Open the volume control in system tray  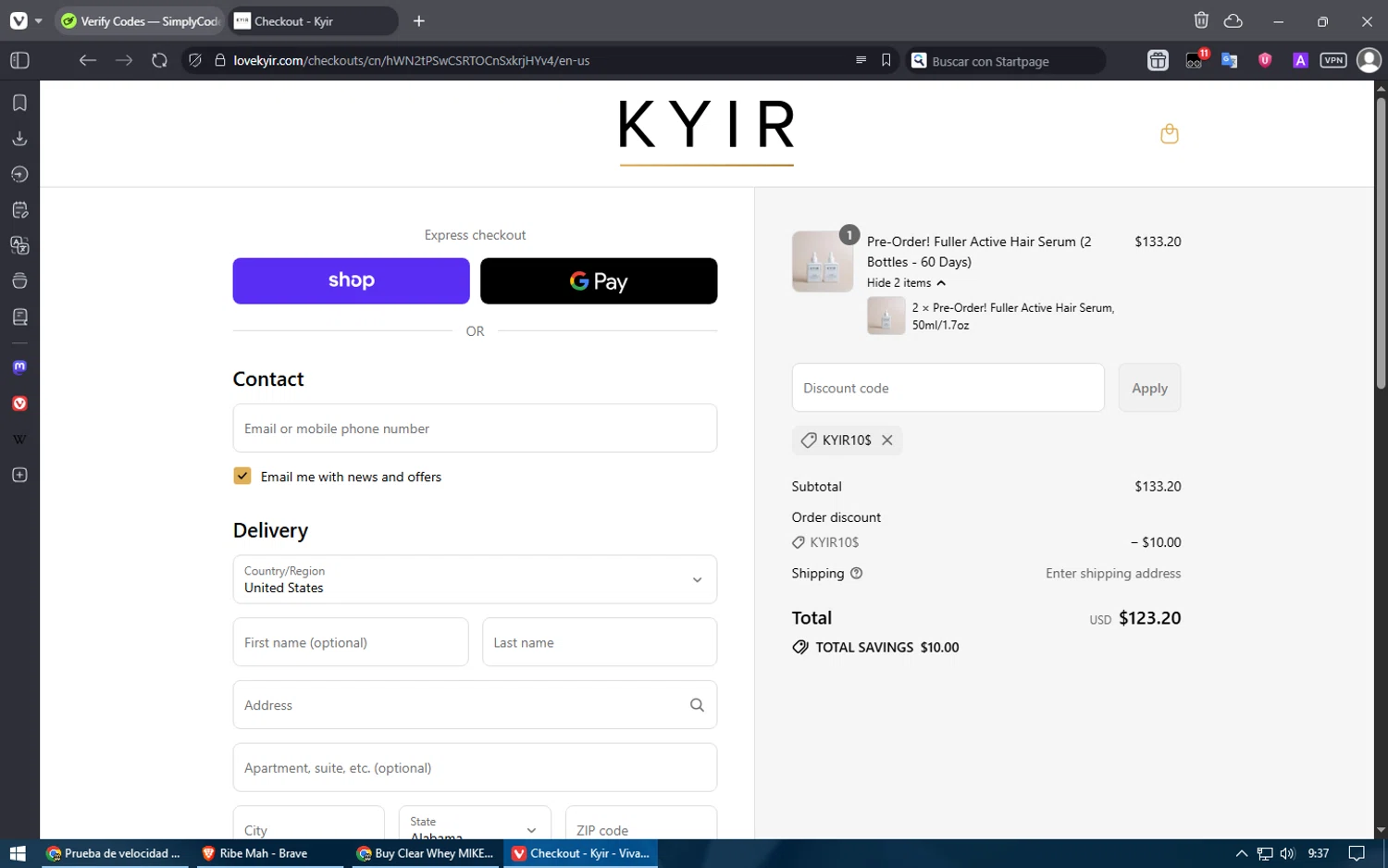[x=1287, y=853]
